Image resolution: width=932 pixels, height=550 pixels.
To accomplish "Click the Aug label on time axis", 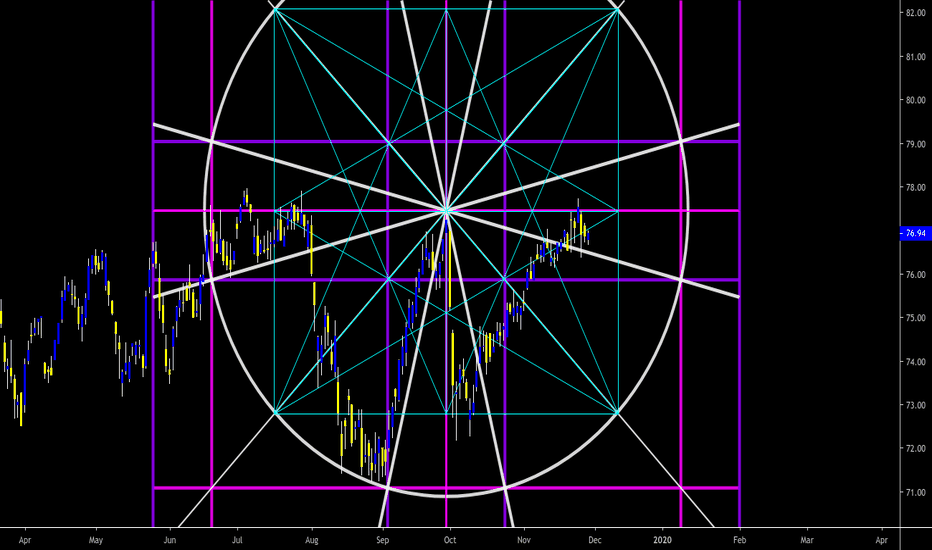I will coord(311,540).
